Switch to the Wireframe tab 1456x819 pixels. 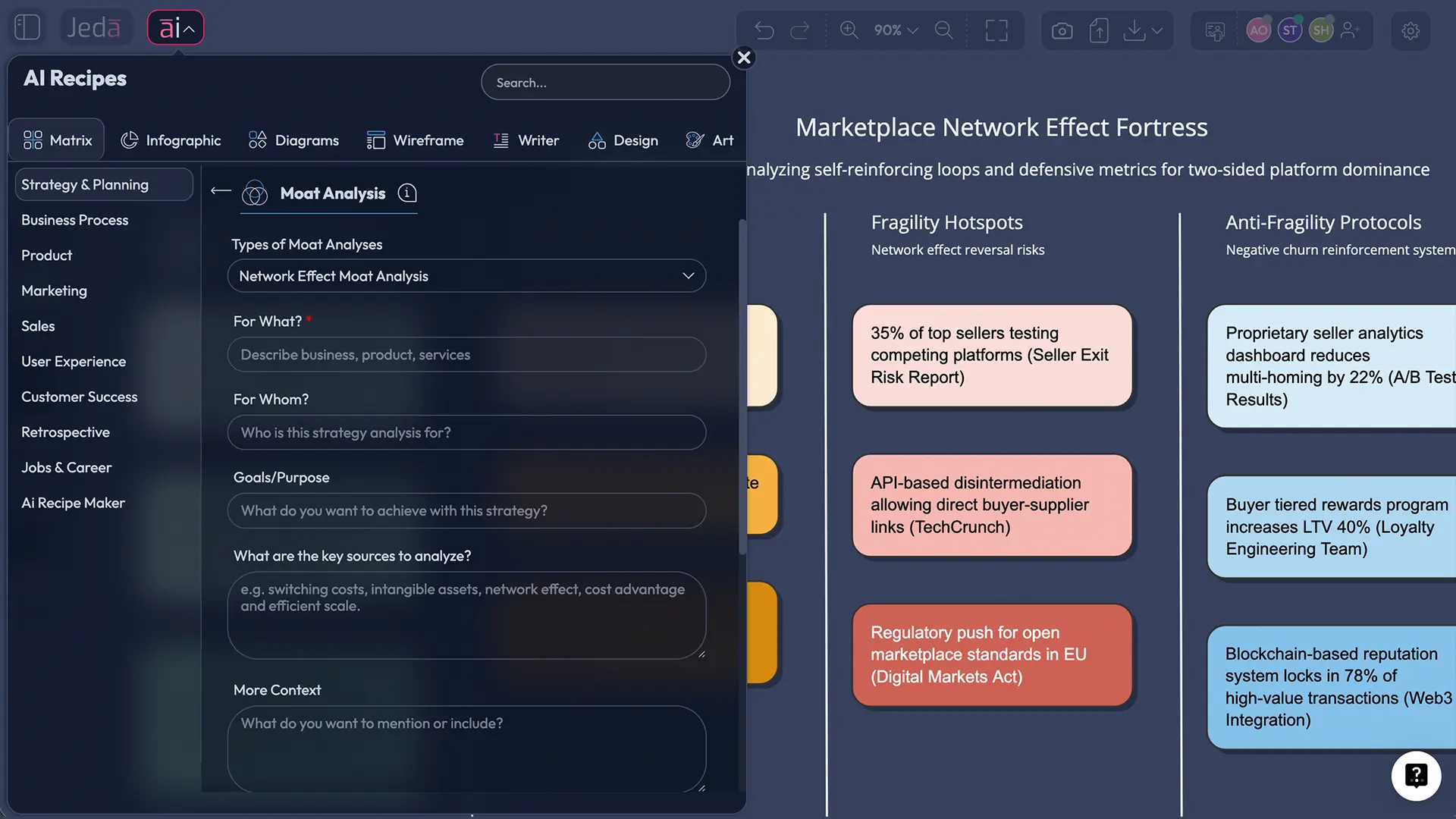click(x=416, y=140)
